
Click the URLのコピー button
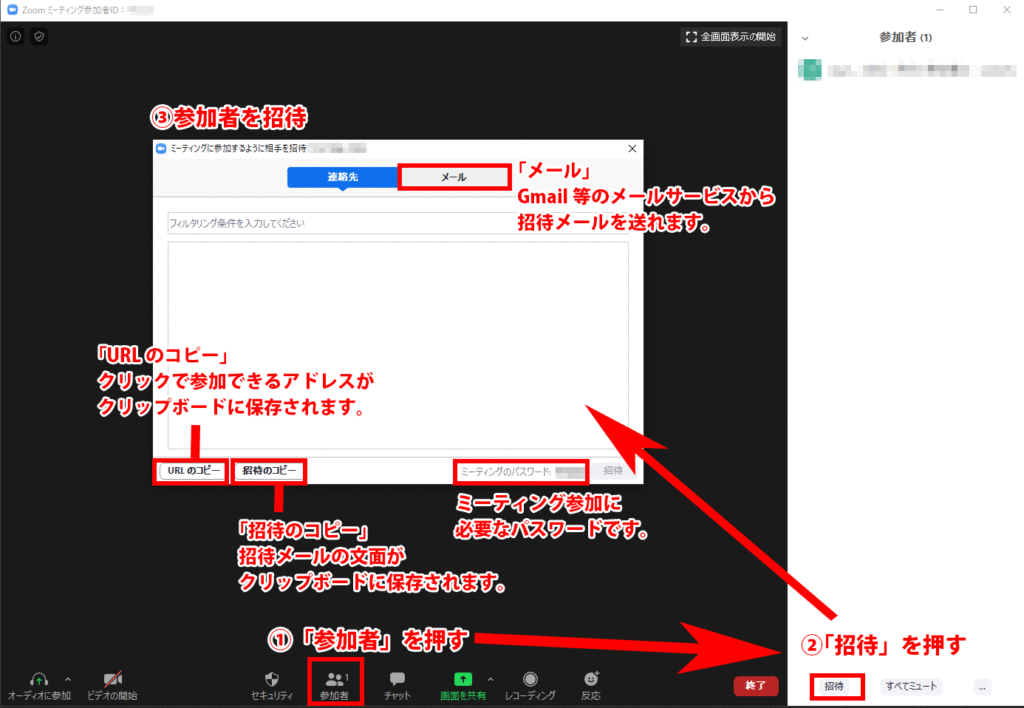190,470
